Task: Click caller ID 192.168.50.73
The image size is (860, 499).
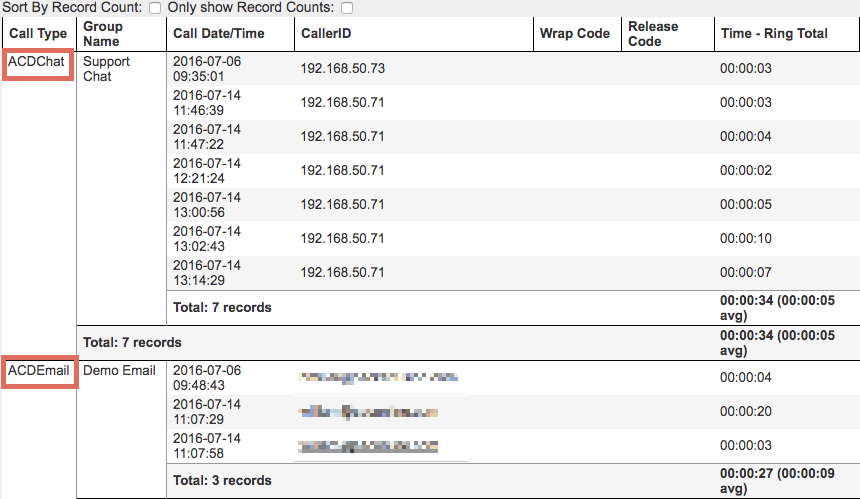Action: pyautogui.click(x=342, y=69)
